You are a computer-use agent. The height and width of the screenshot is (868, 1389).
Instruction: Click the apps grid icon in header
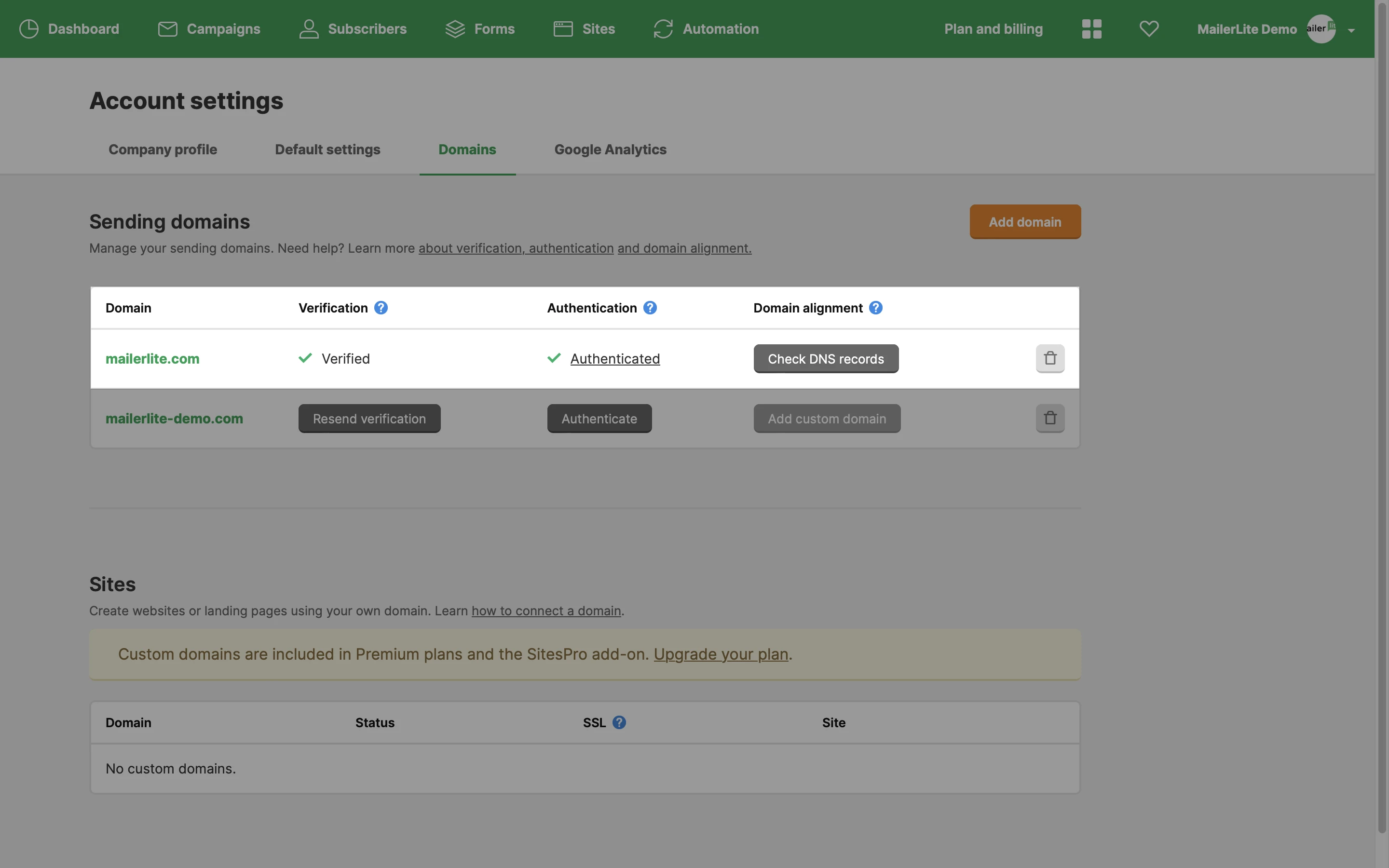(1091, 29)
